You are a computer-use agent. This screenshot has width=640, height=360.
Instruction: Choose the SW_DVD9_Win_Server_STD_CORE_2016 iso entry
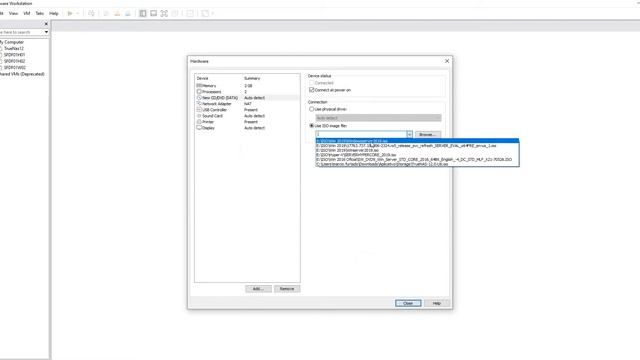tap(417, 160)
